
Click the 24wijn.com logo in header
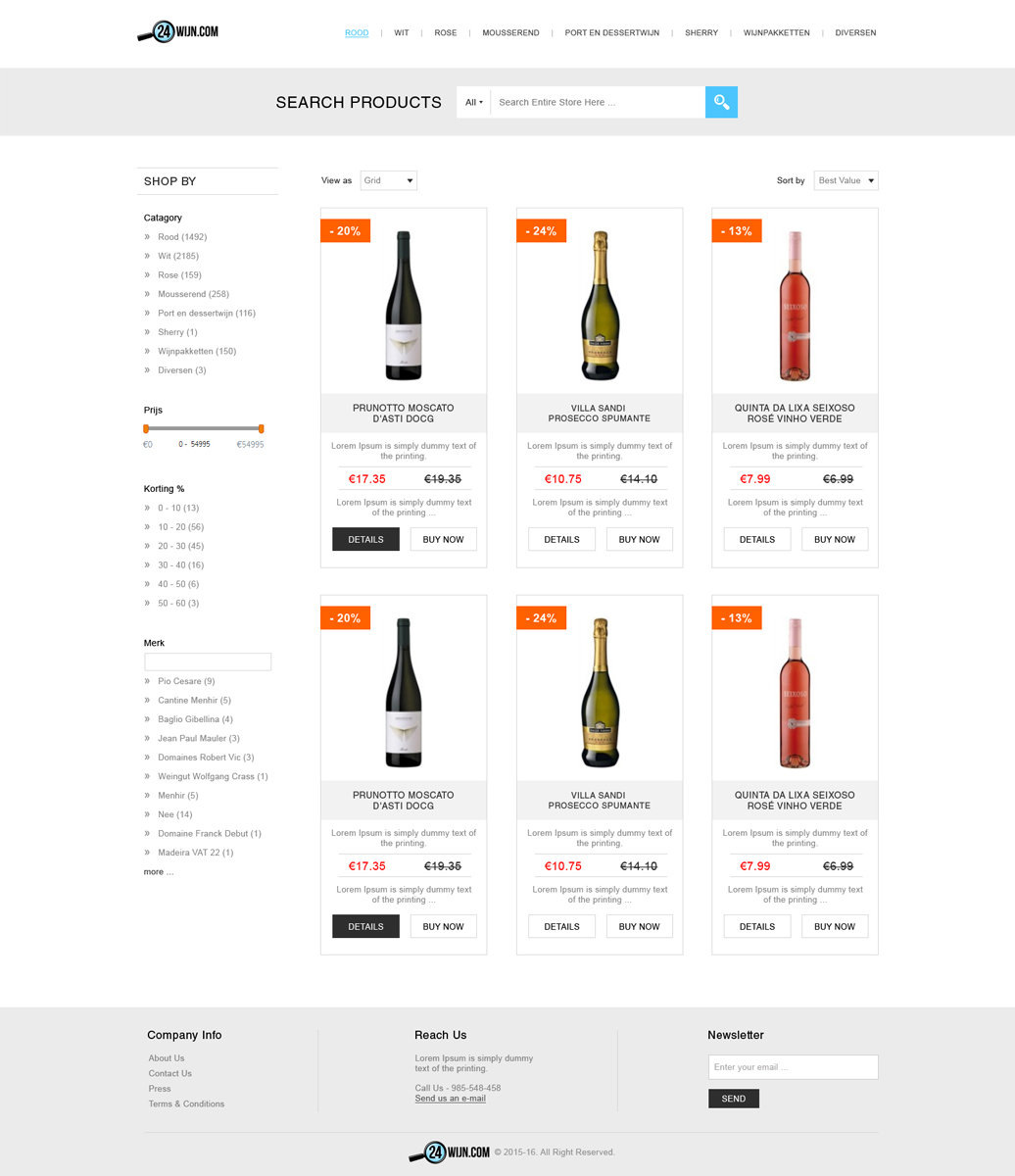[177, 32]
